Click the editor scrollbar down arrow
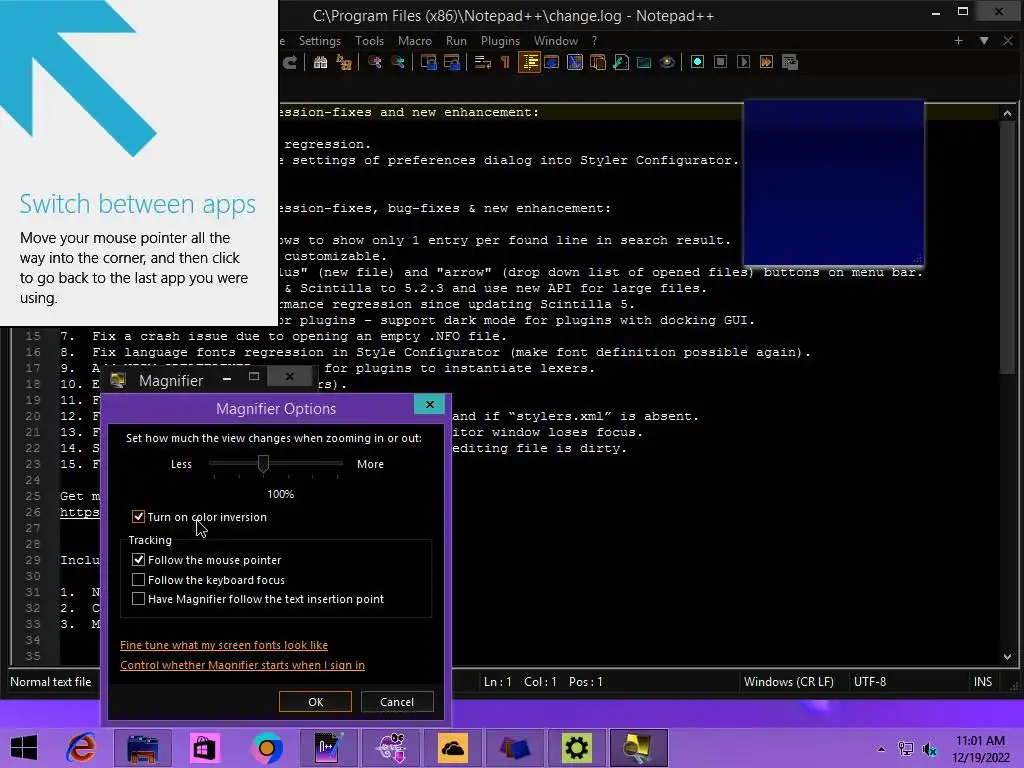The width and height of the screenshot is (1024, 768). tap(1008, 657)
